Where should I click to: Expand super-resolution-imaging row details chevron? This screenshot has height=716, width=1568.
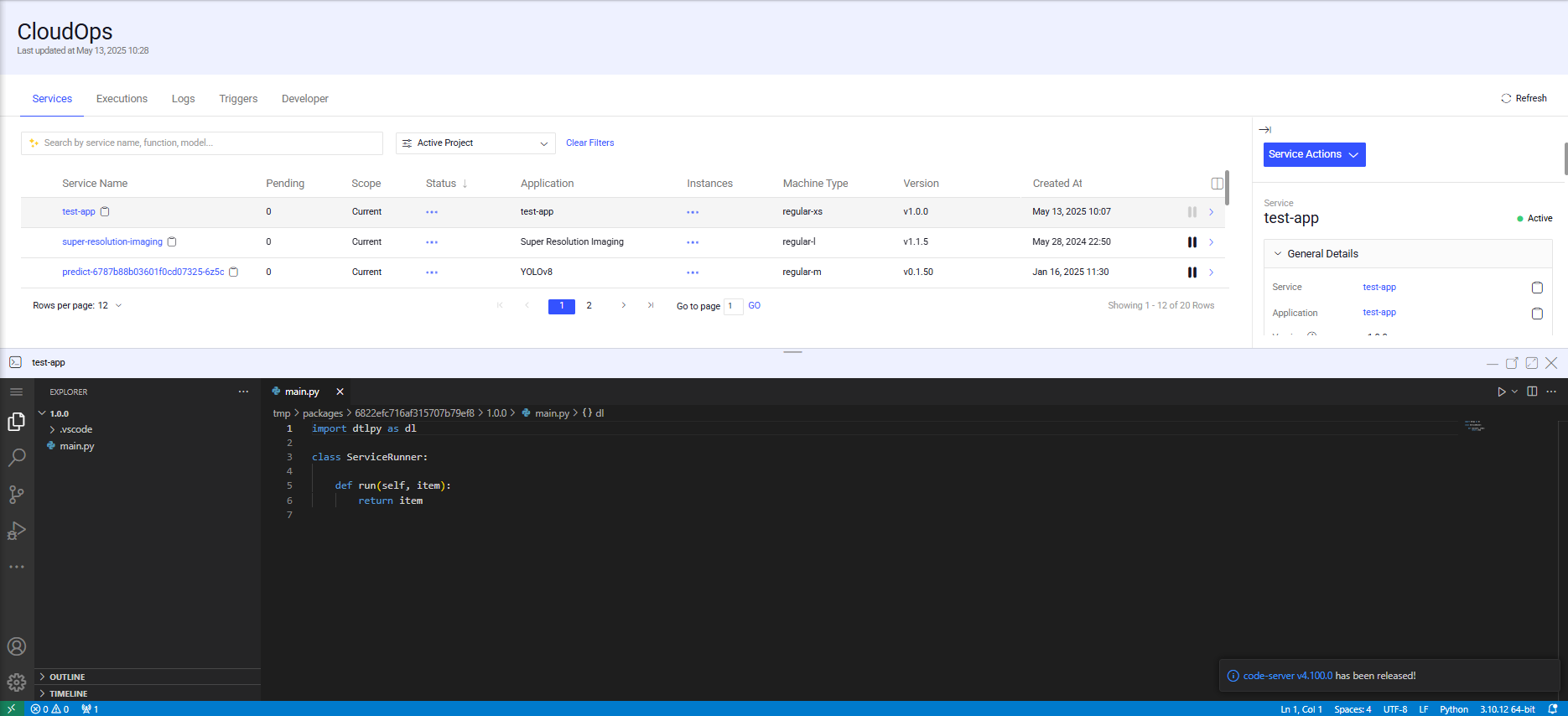(1211, 242)
